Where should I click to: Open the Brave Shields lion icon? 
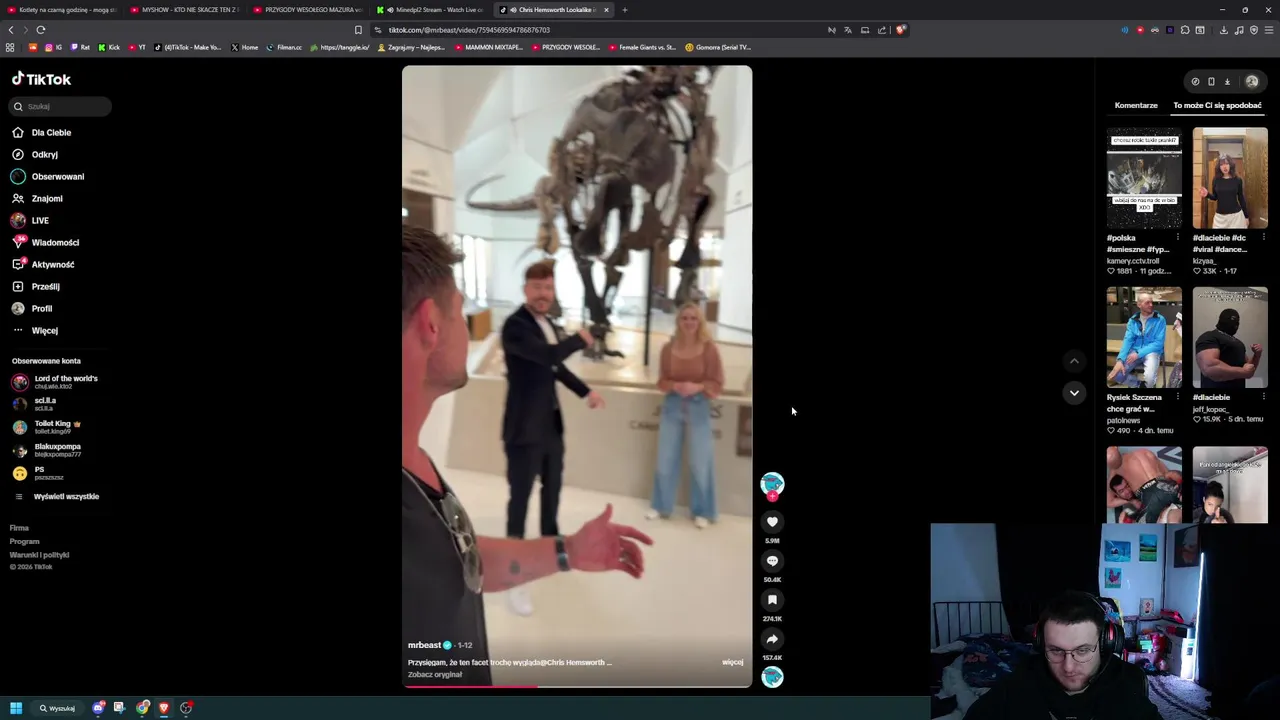click(x=900, y=30)
